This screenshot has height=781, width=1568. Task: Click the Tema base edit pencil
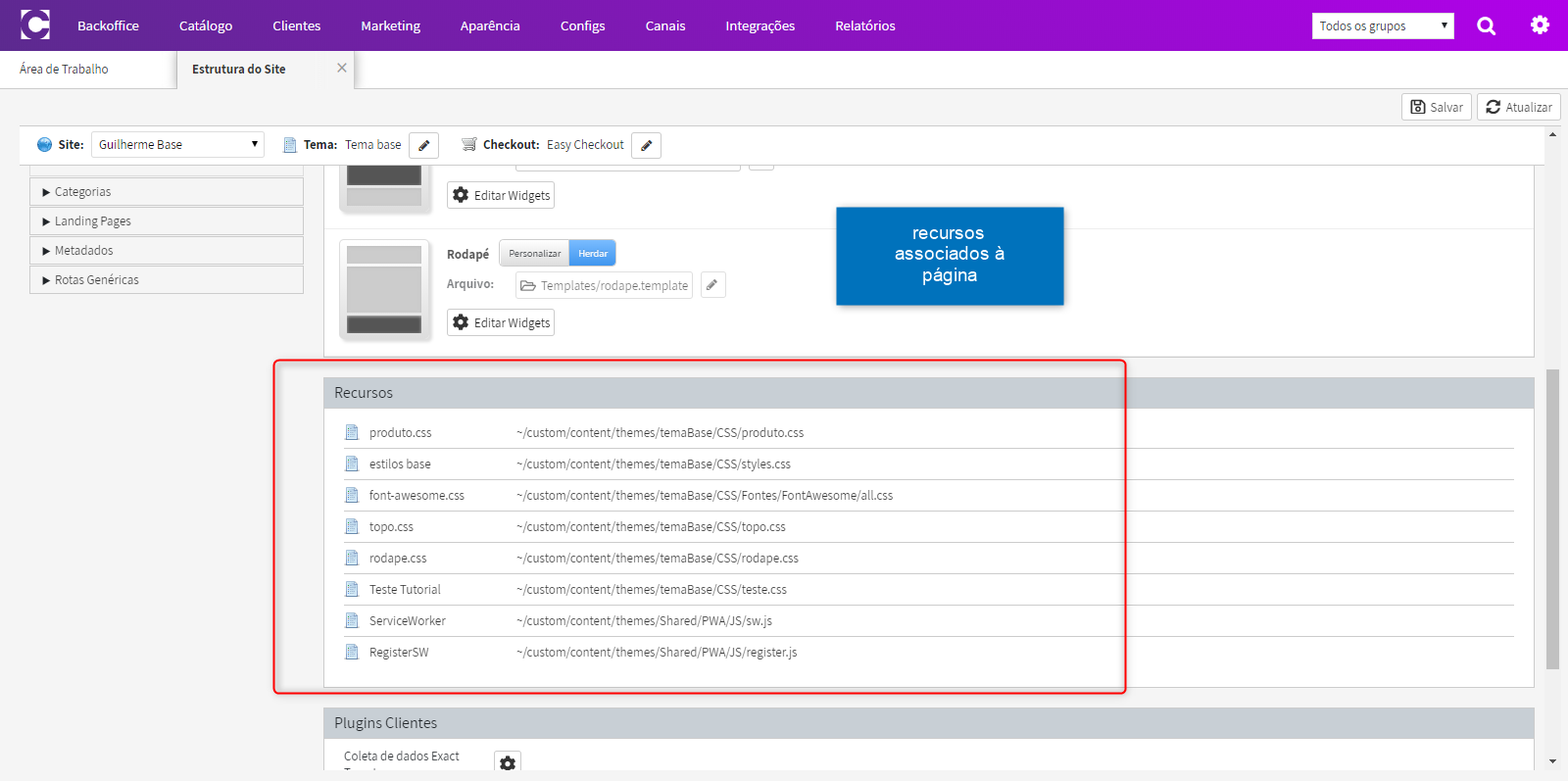423,145
